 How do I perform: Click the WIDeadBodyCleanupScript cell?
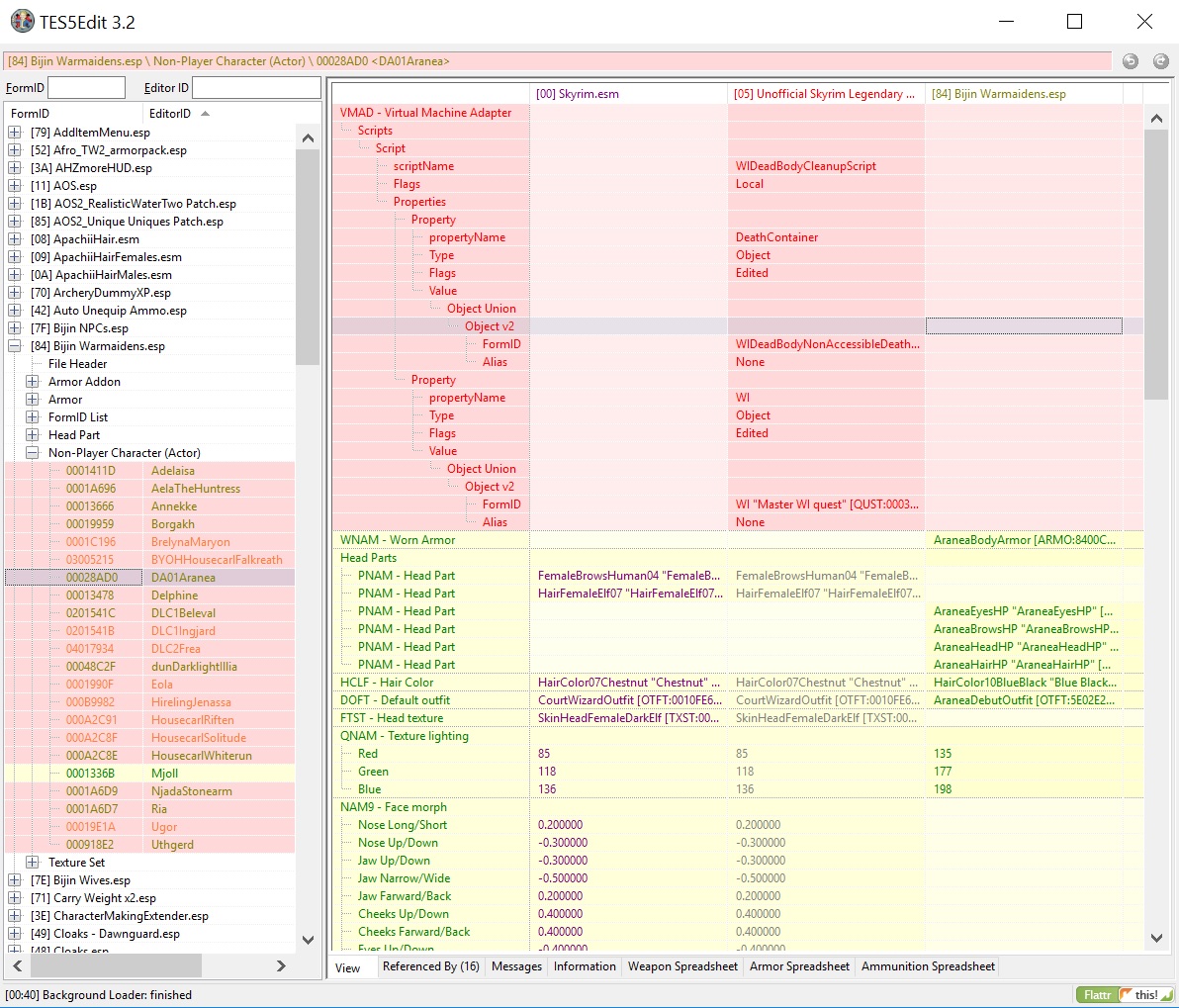coord(826,166)
